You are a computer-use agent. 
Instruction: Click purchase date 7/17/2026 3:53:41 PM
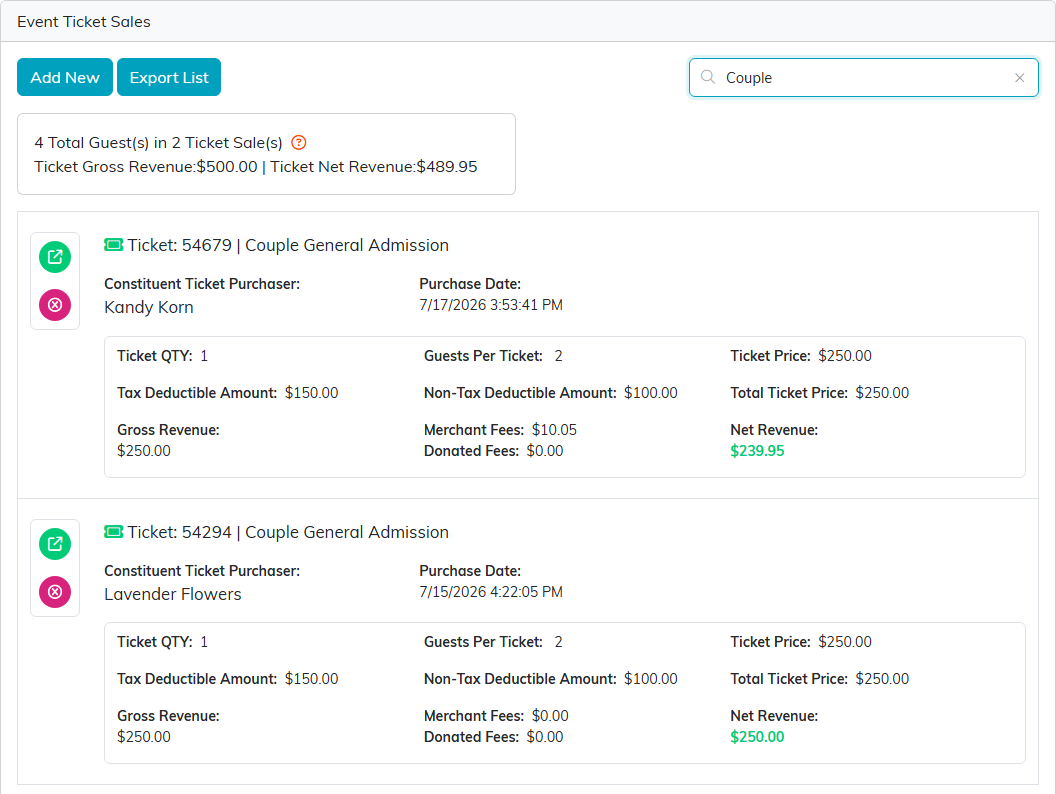(x=491, y=305)
